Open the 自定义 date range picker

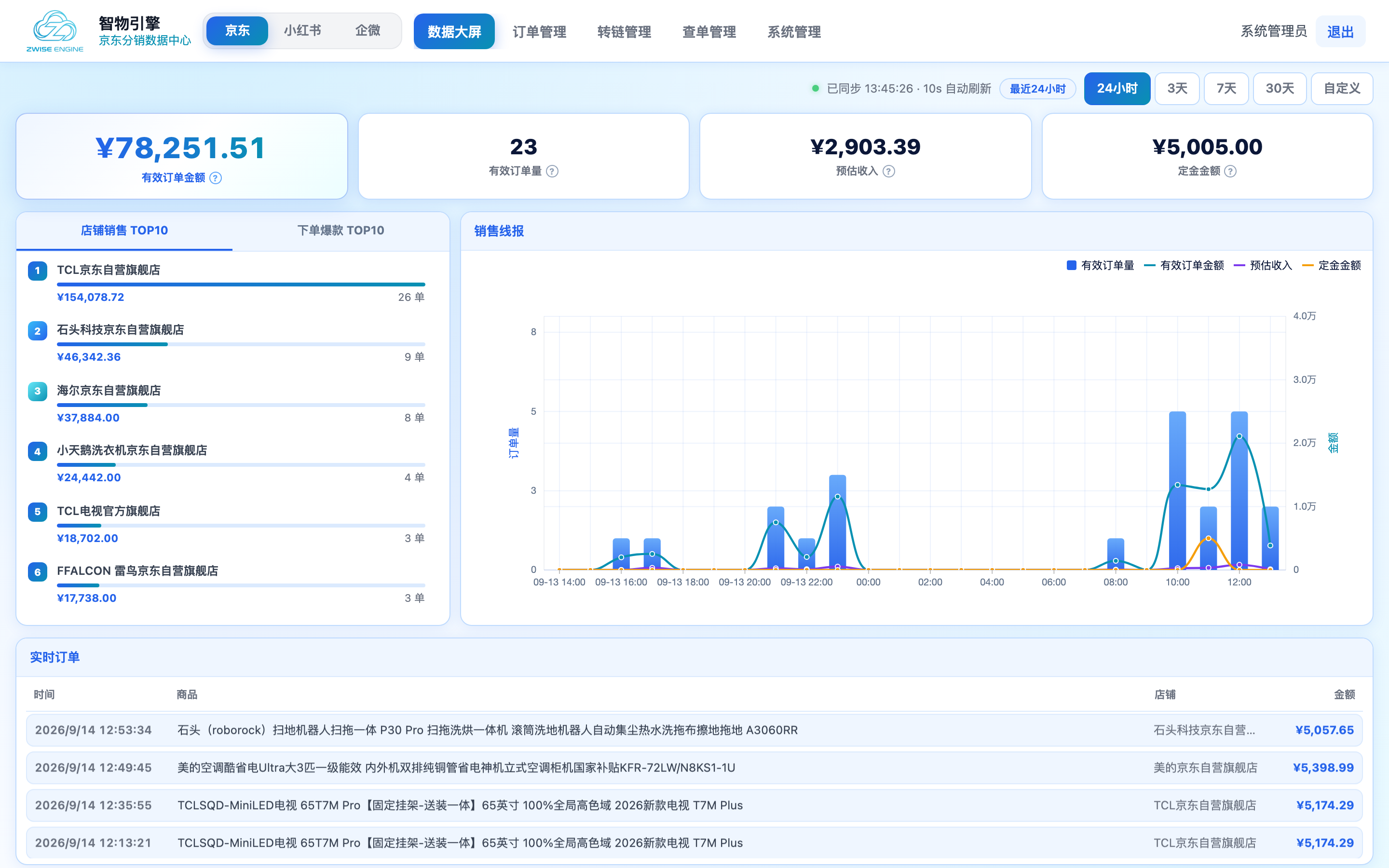[x=1342, y=88]
